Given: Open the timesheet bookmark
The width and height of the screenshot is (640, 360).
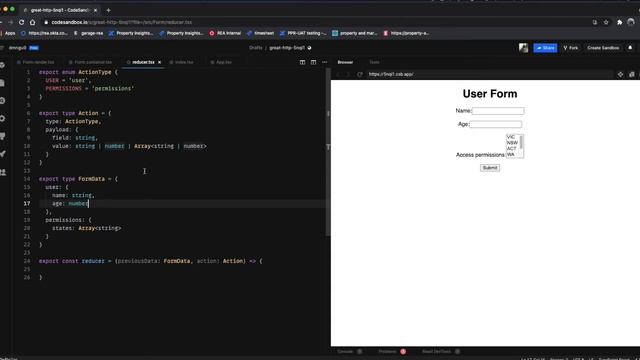Looking at the screenshot, I should [x=260, y=33].
